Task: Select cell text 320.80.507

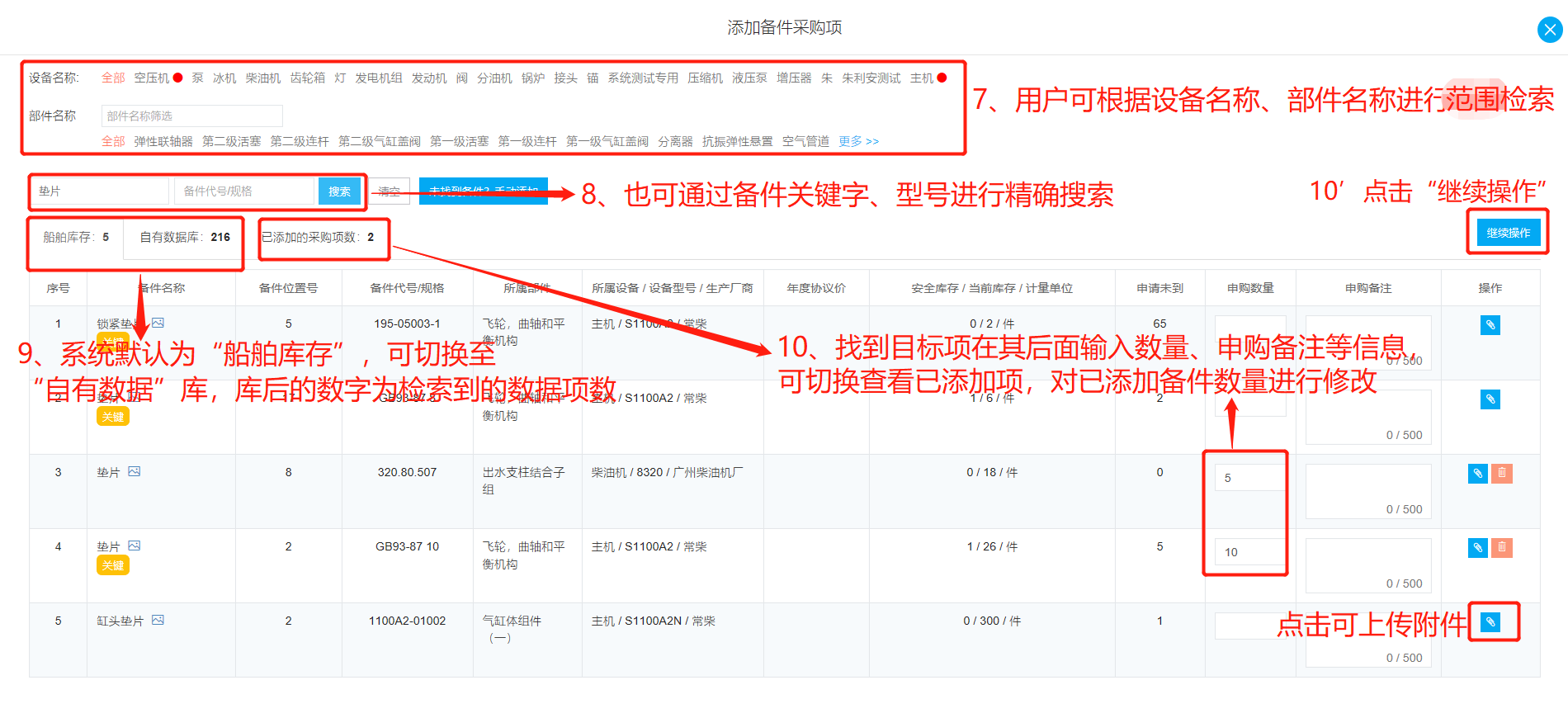Action: [407, 472]
